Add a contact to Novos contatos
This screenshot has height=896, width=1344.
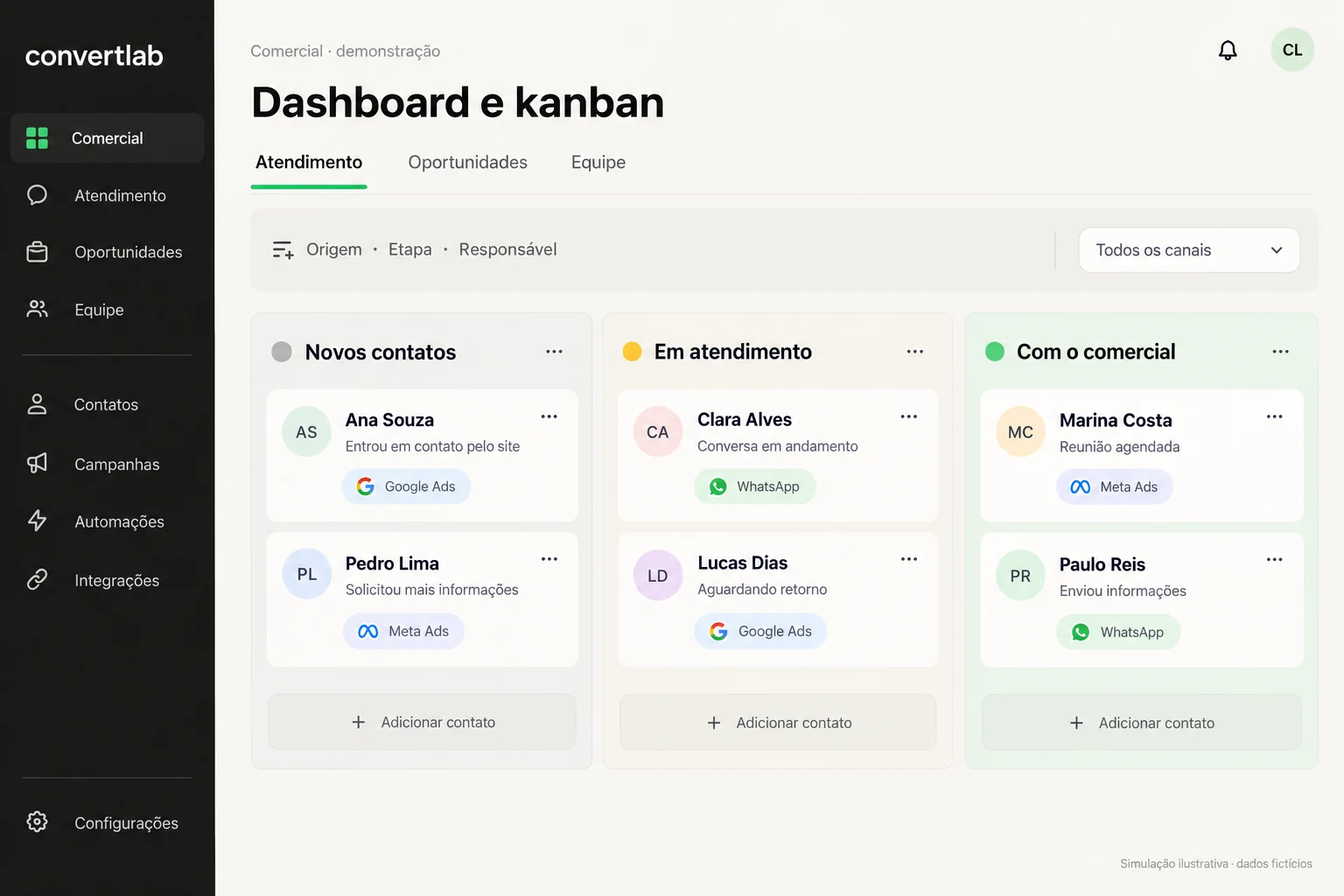(422, 722)
